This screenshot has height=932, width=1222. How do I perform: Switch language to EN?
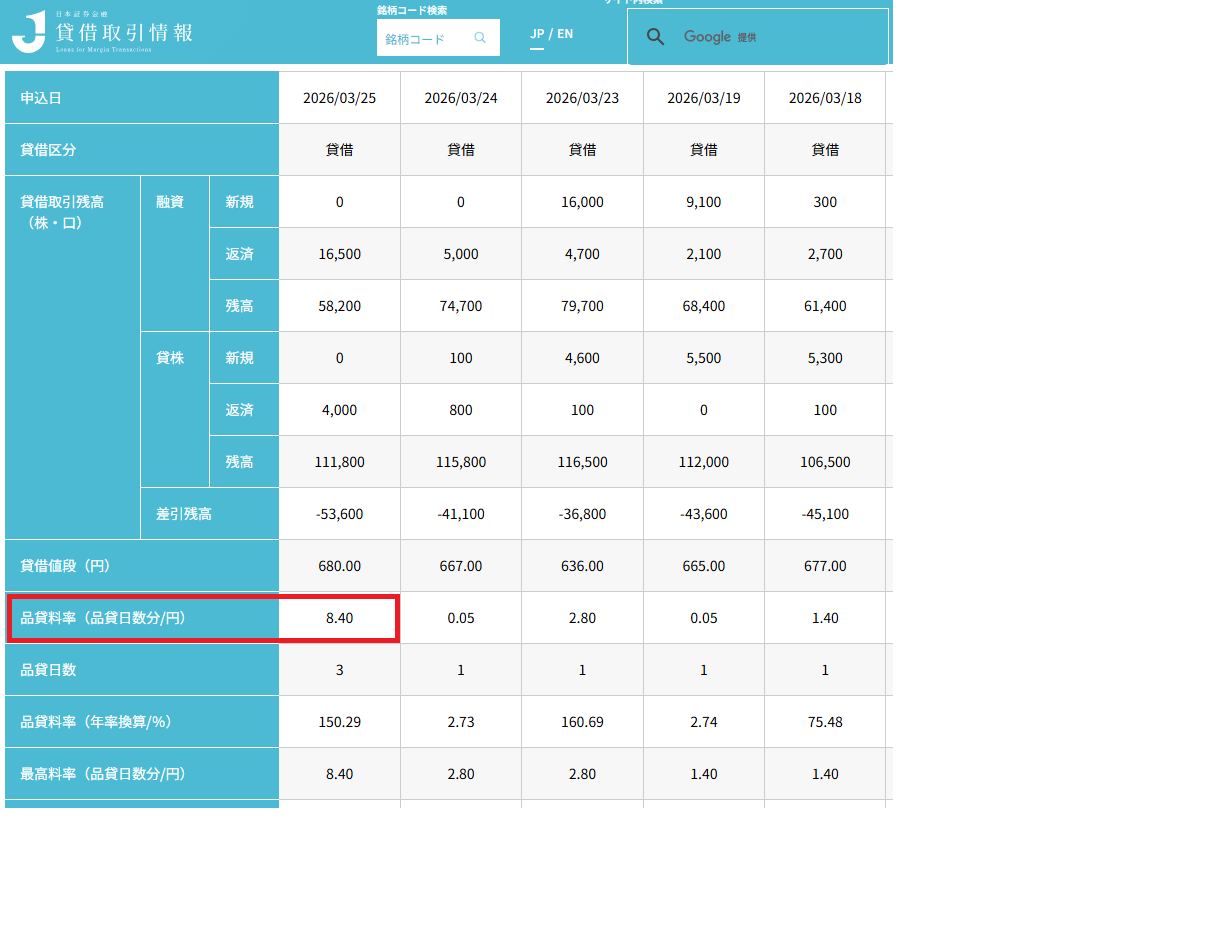click(565, 34)
